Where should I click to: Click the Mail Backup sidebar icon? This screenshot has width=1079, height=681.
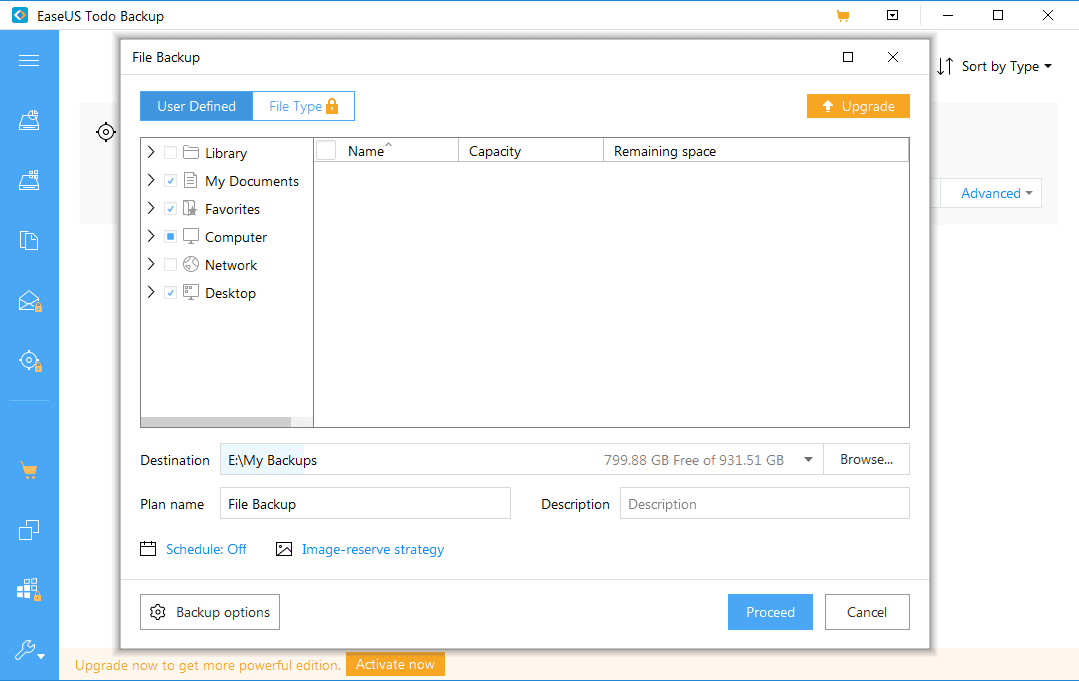coord(29,301)
